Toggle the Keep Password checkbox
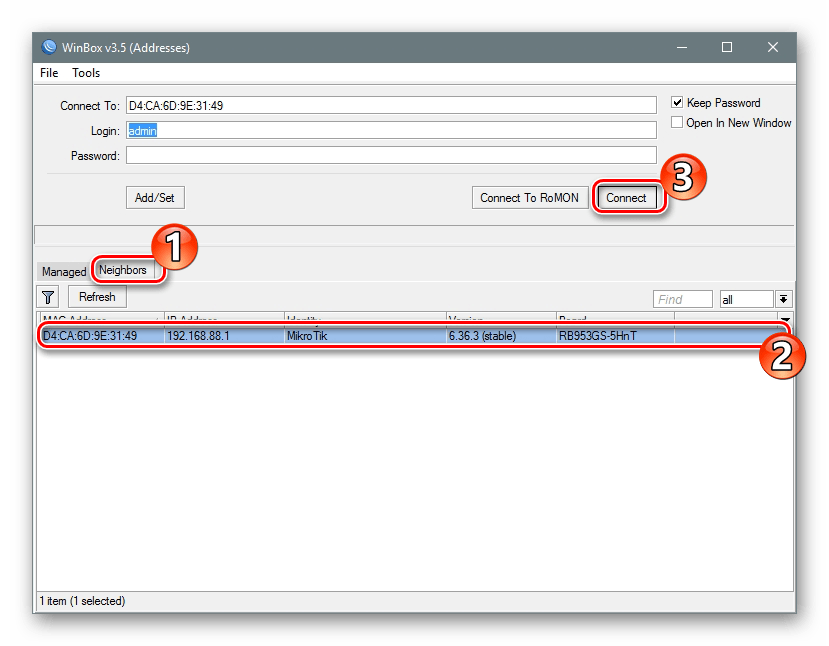Viewport: 829px width, 646px height. click(677, 103)
